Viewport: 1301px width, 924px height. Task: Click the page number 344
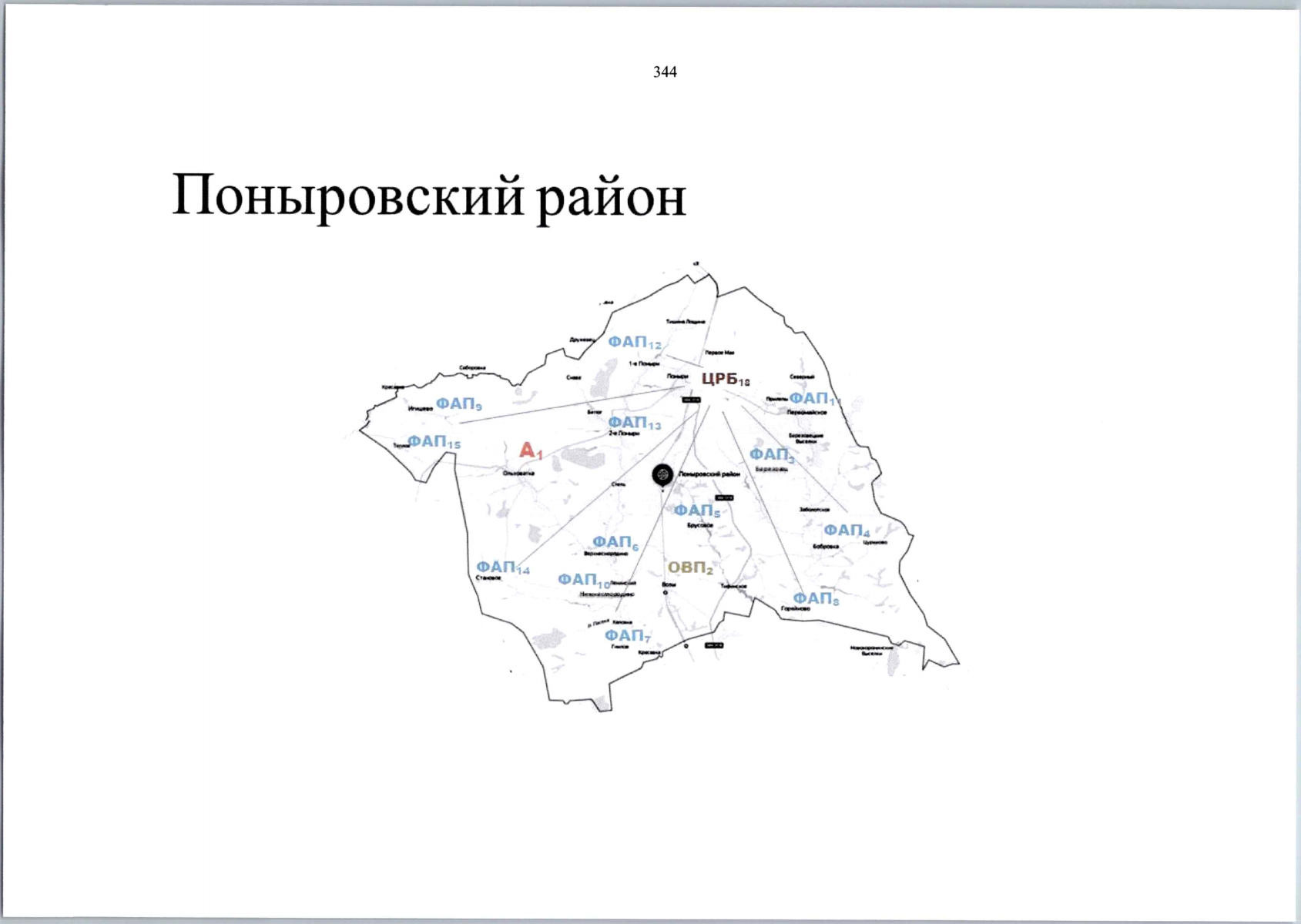click(665, 72)
